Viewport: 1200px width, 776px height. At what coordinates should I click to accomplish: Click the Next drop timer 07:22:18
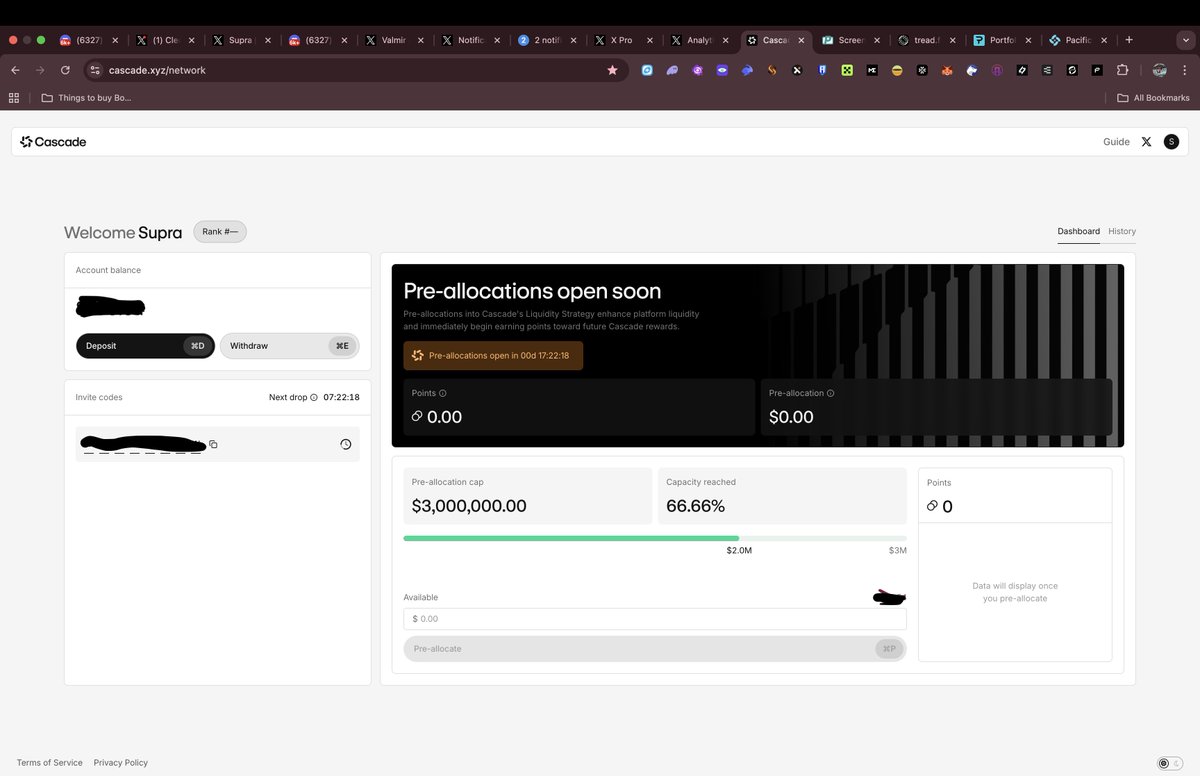(x=341, y=397)
